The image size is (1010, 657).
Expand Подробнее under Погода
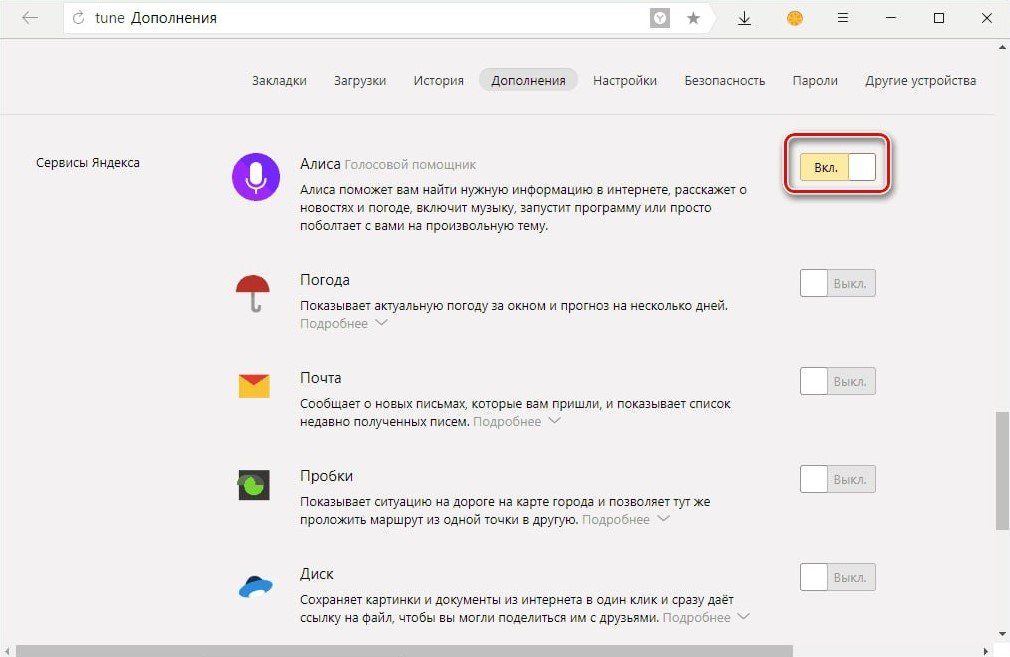tap(343, 323)
